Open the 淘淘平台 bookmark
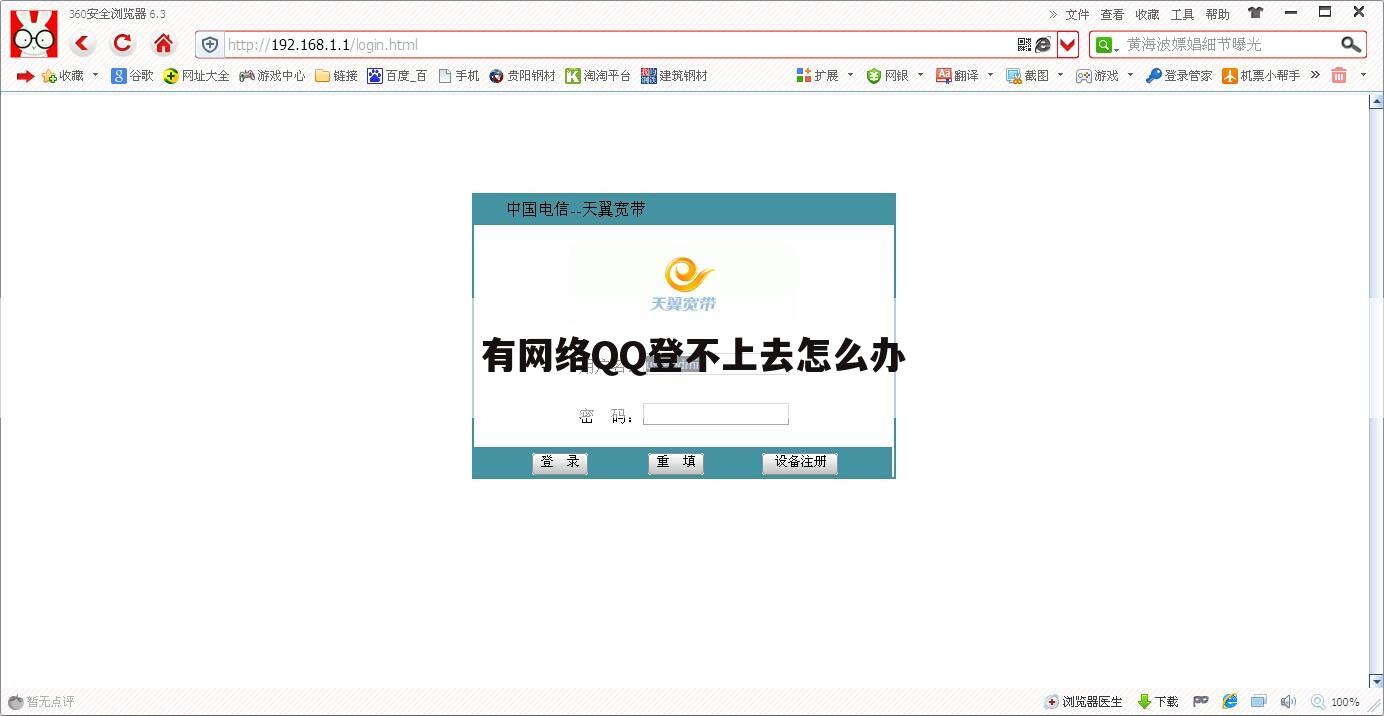 (598, 76)
